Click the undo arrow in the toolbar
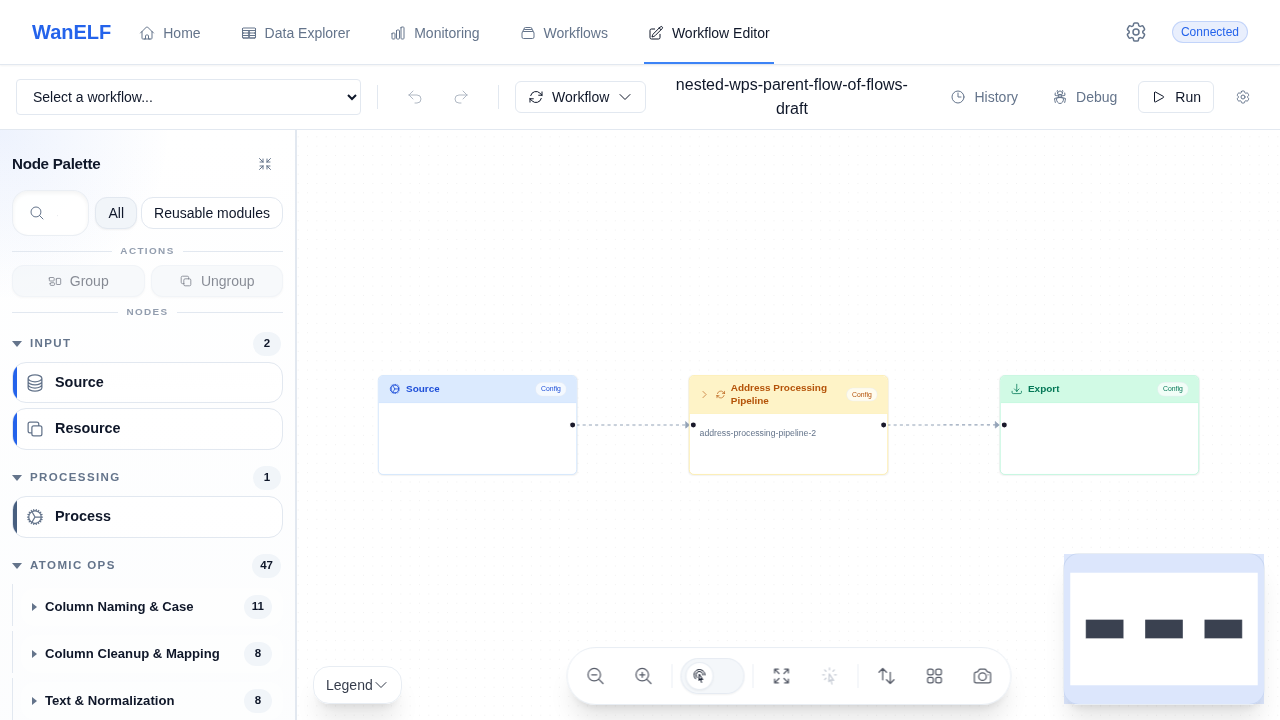This screenshot has width=1280, height=720. 415,97
